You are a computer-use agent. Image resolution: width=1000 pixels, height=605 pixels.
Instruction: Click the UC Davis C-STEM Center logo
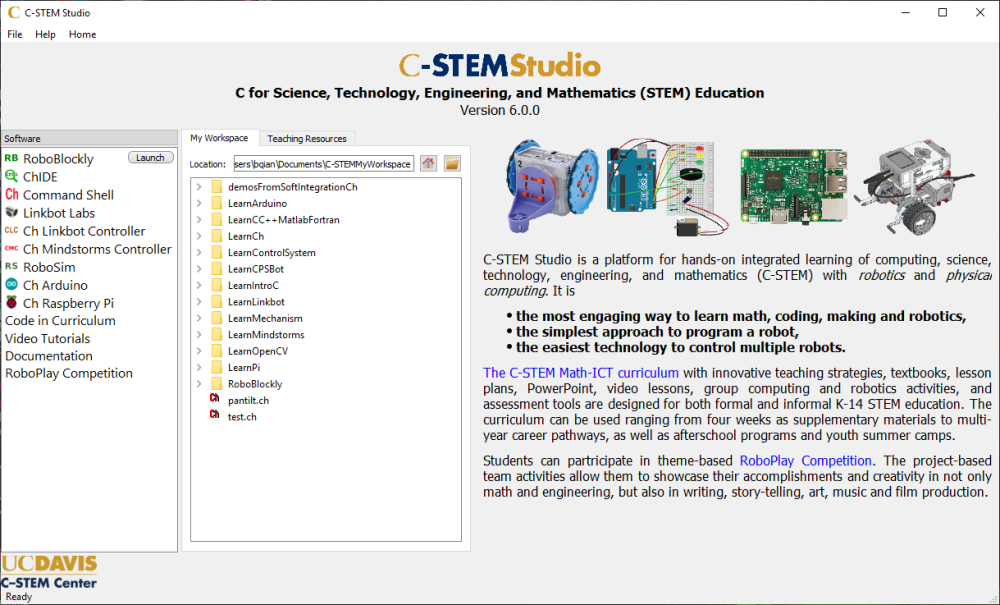click(x=49, y=572)
